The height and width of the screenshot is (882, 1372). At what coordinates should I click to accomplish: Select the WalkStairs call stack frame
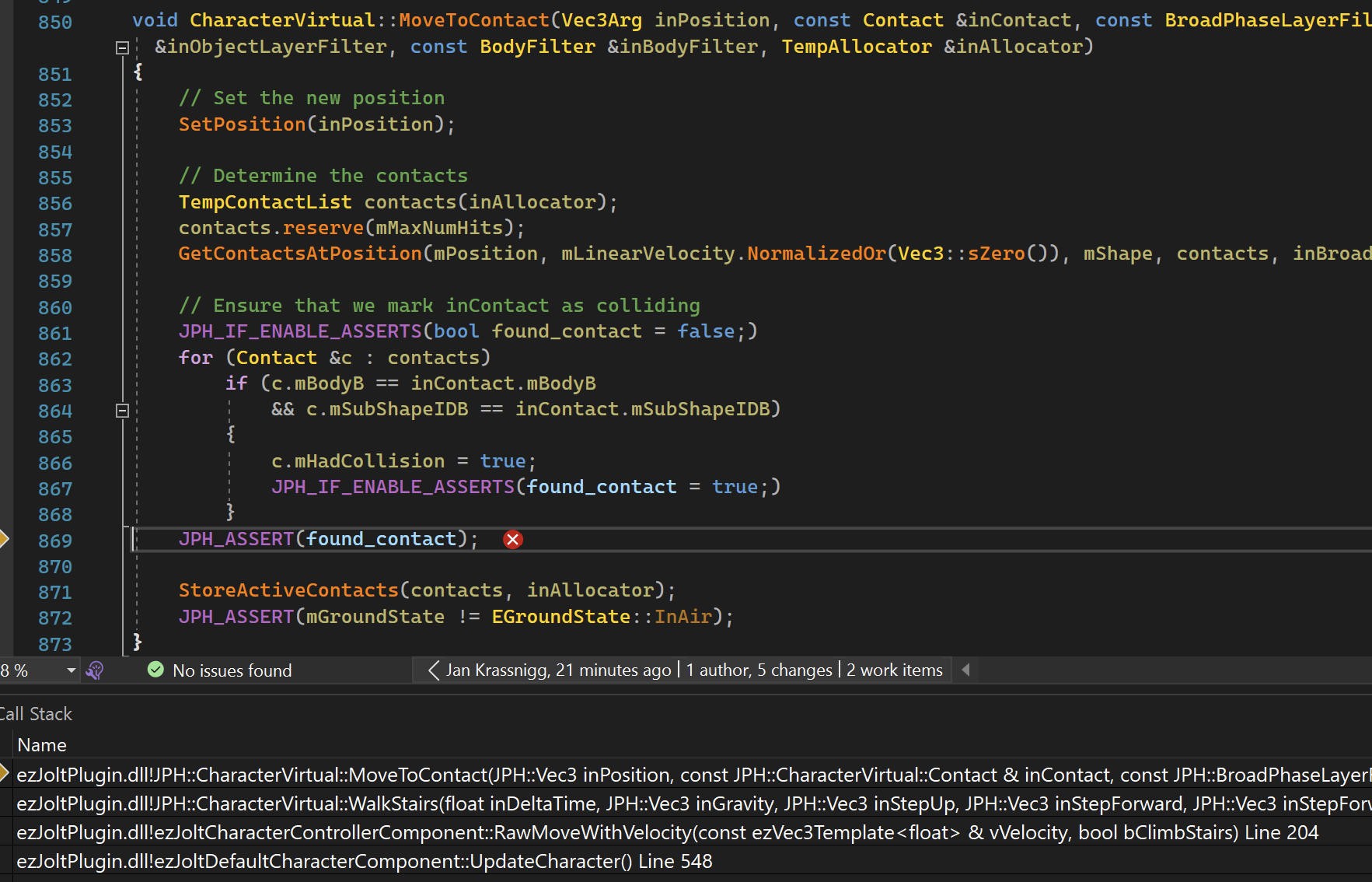point(693,803)
